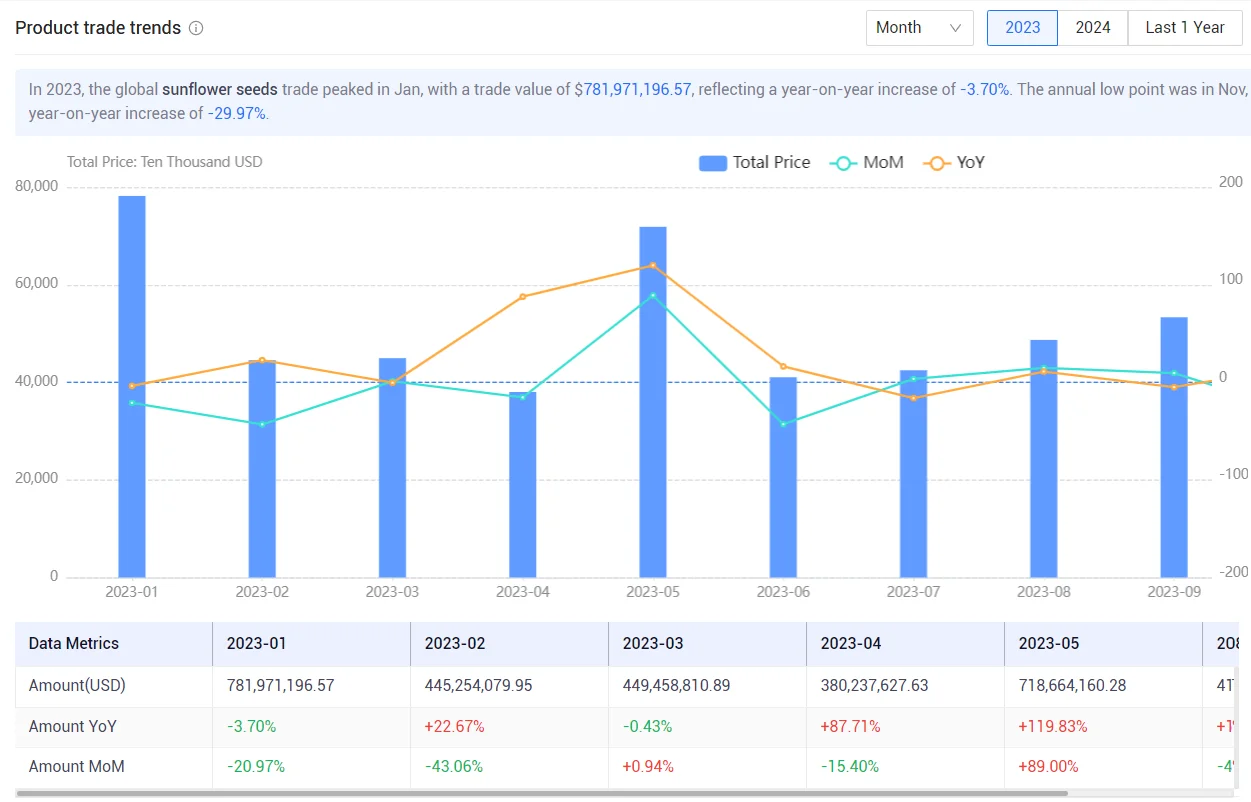Click the info icon beside Product trade trends
This screenshot has height=802, width=1251.
coord(196,28)
